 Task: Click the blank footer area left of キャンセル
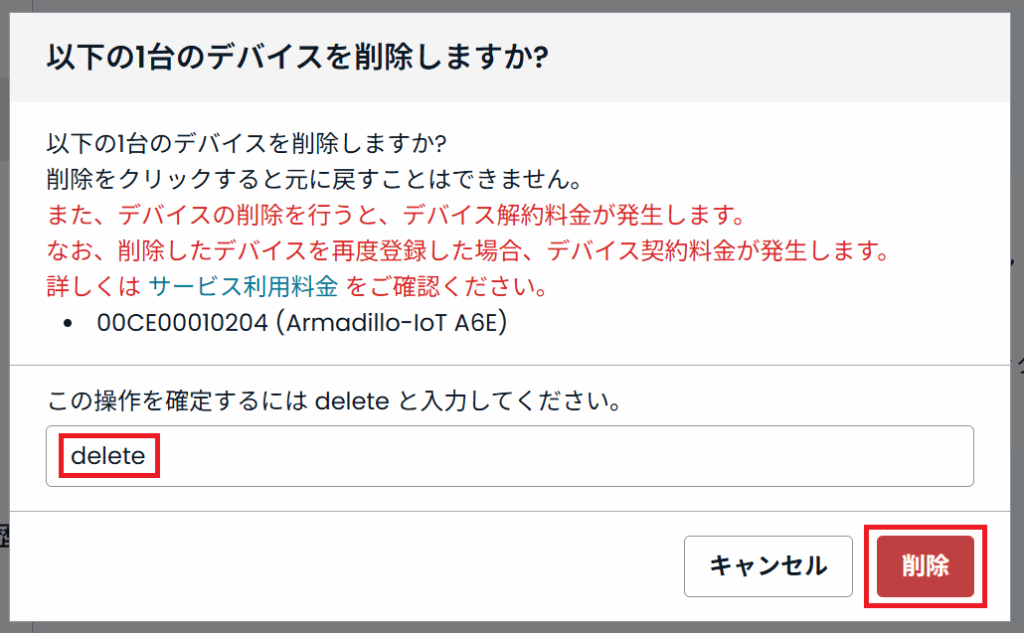tap(350, 566)
